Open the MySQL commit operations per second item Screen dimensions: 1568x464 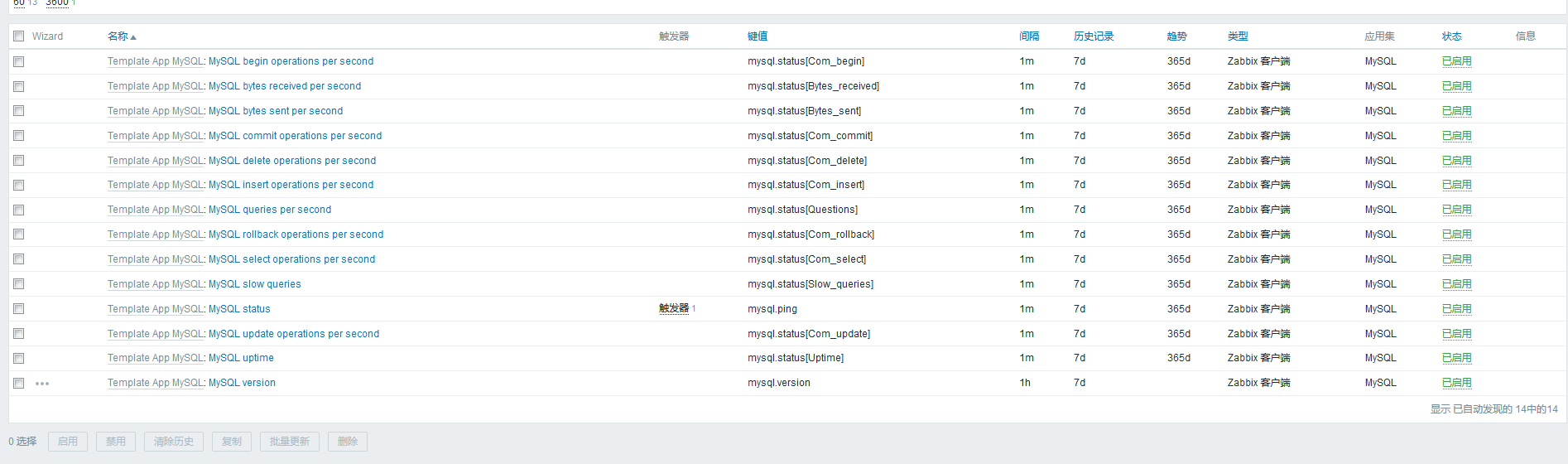pyautogui.click(x=295, y=136)
